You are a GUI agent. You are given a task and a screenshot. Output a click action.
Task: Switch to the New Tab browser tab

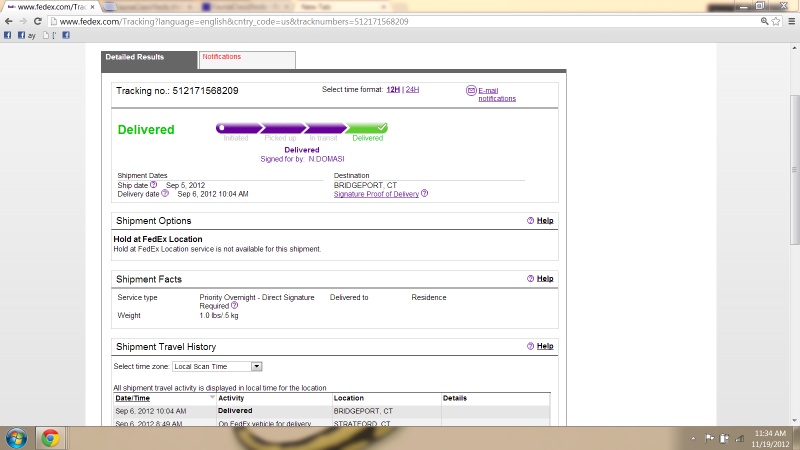pyautogui.click(x=339, y=7)
